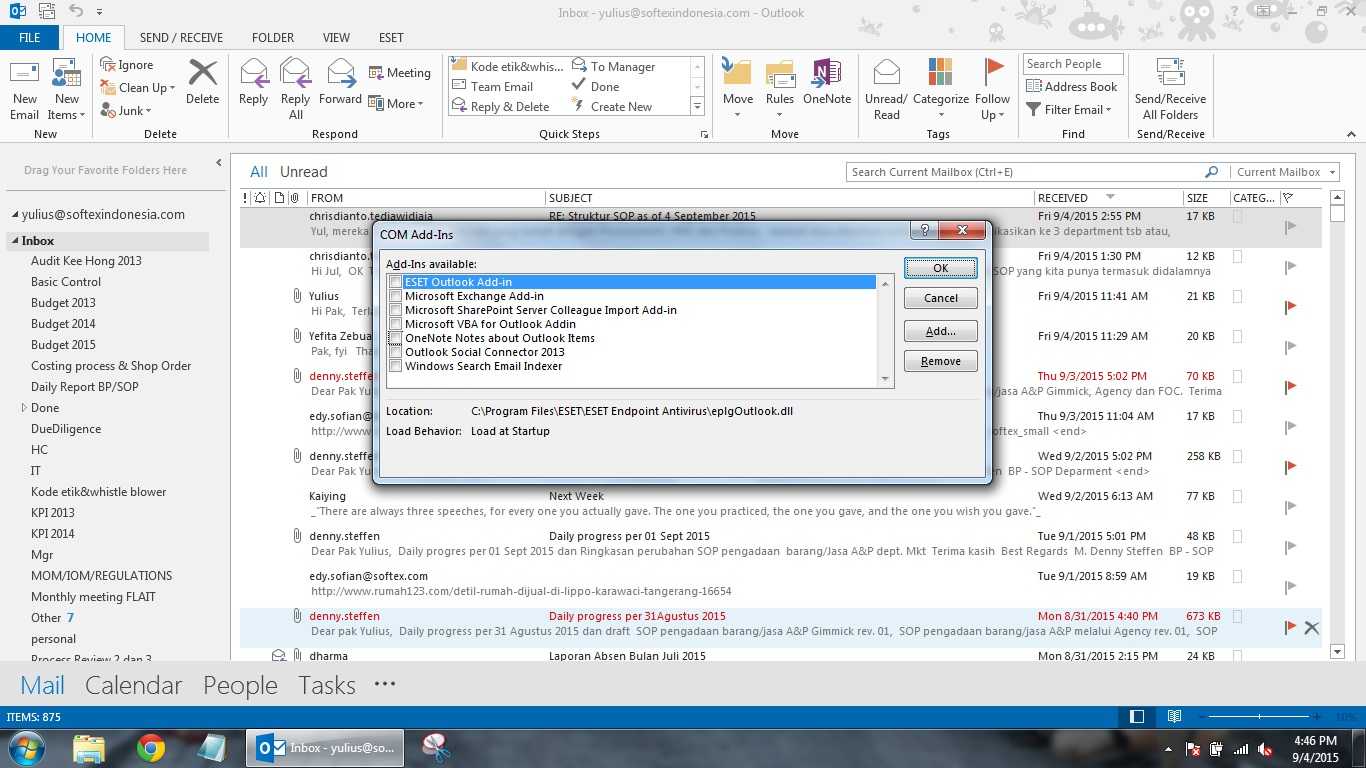Toggle Windows Search Email Indexer checkbox
The height and width of the screenshot is (768, 1366).
(396, 367)
